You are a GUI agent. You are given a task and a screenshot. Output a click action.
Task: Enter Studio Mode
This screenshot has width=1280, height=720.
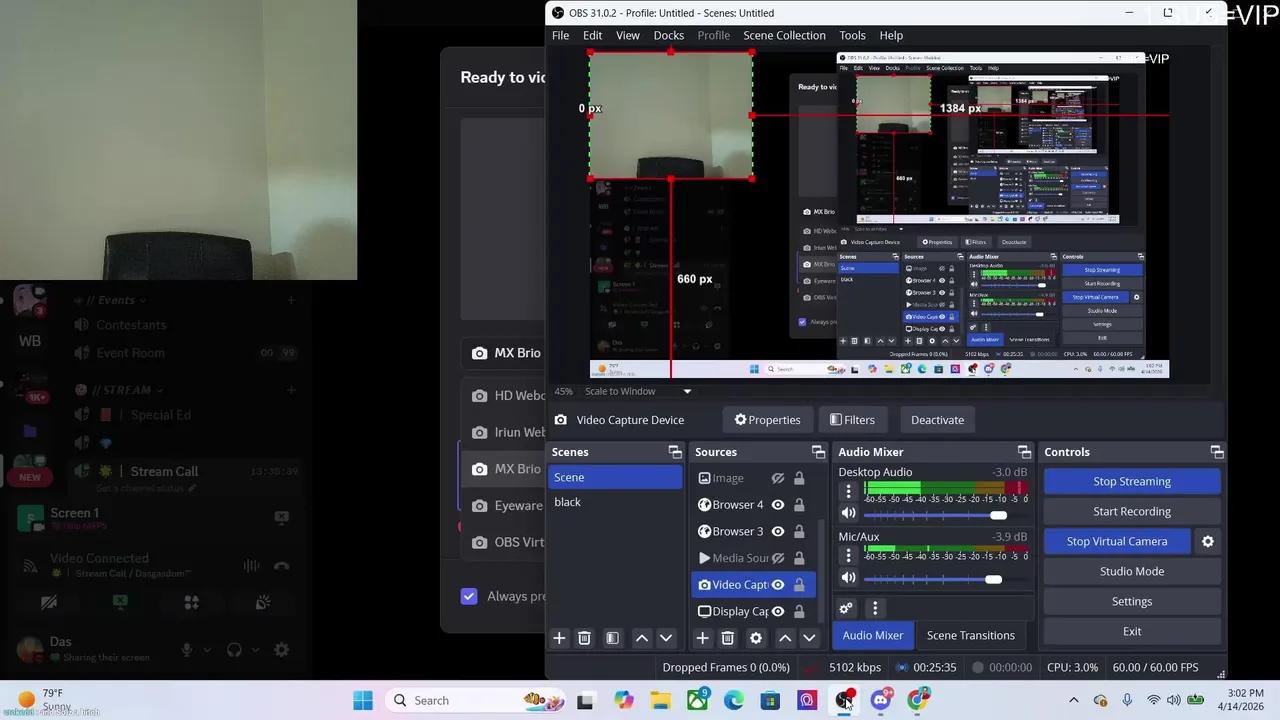(1132, 571)
